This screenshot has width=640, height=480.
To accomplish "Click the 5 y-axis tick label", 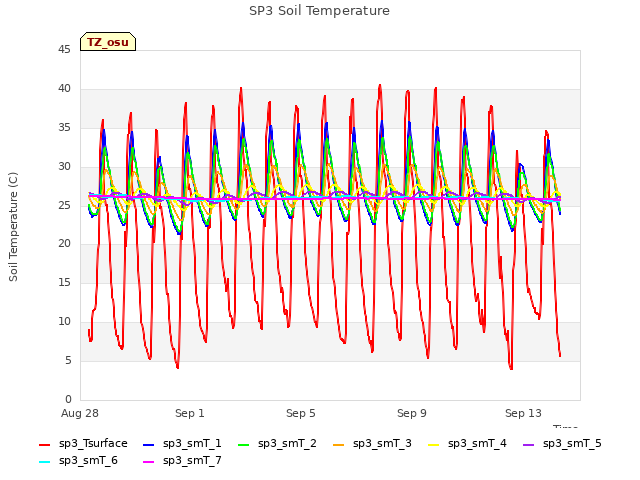I will click(x=68, y=360).
